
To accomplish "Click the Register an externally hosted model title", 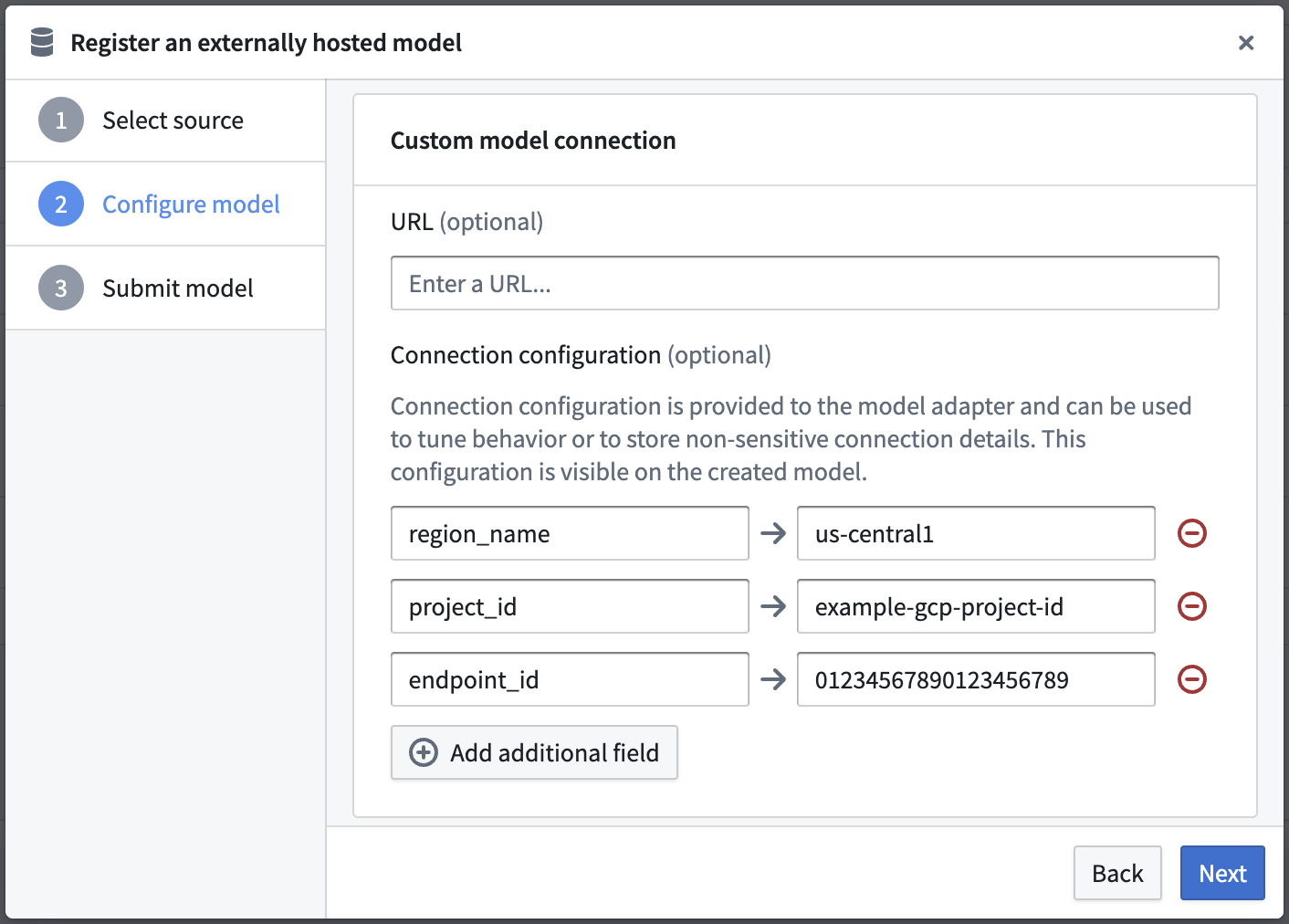I will point(266,43).
